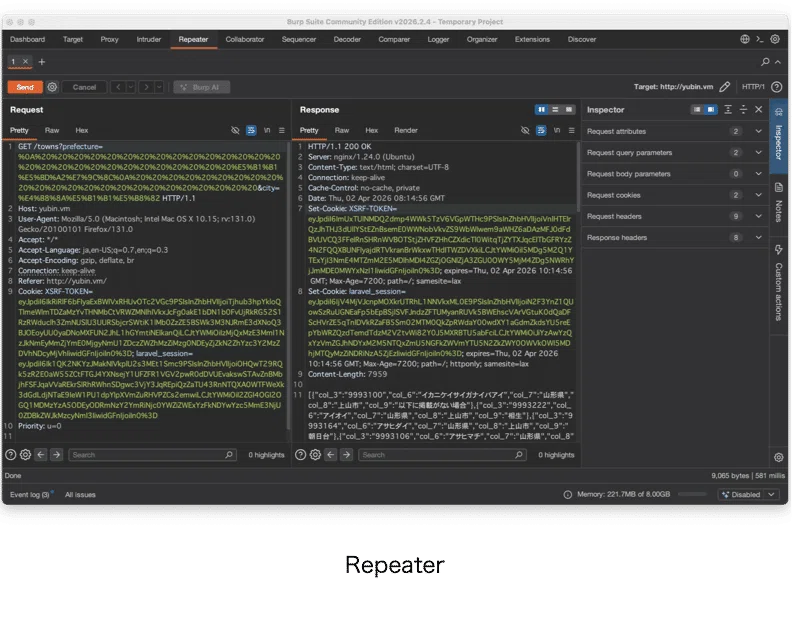Click Request search field
This screenshot has height=626, width=792.
pyautogui.click(x=152, y=455)
